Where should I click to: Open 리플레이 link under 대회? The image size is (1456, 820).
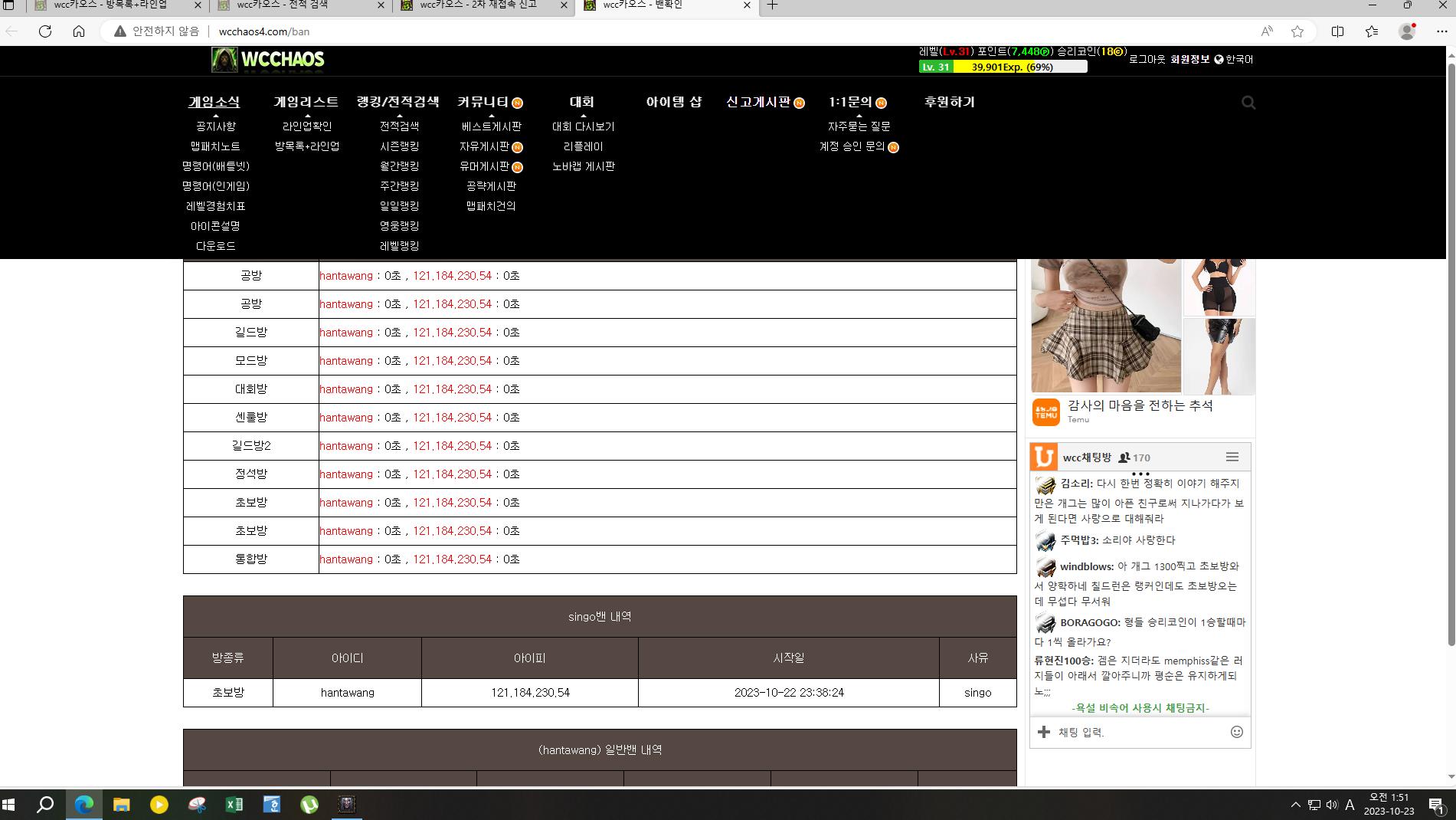583,146
